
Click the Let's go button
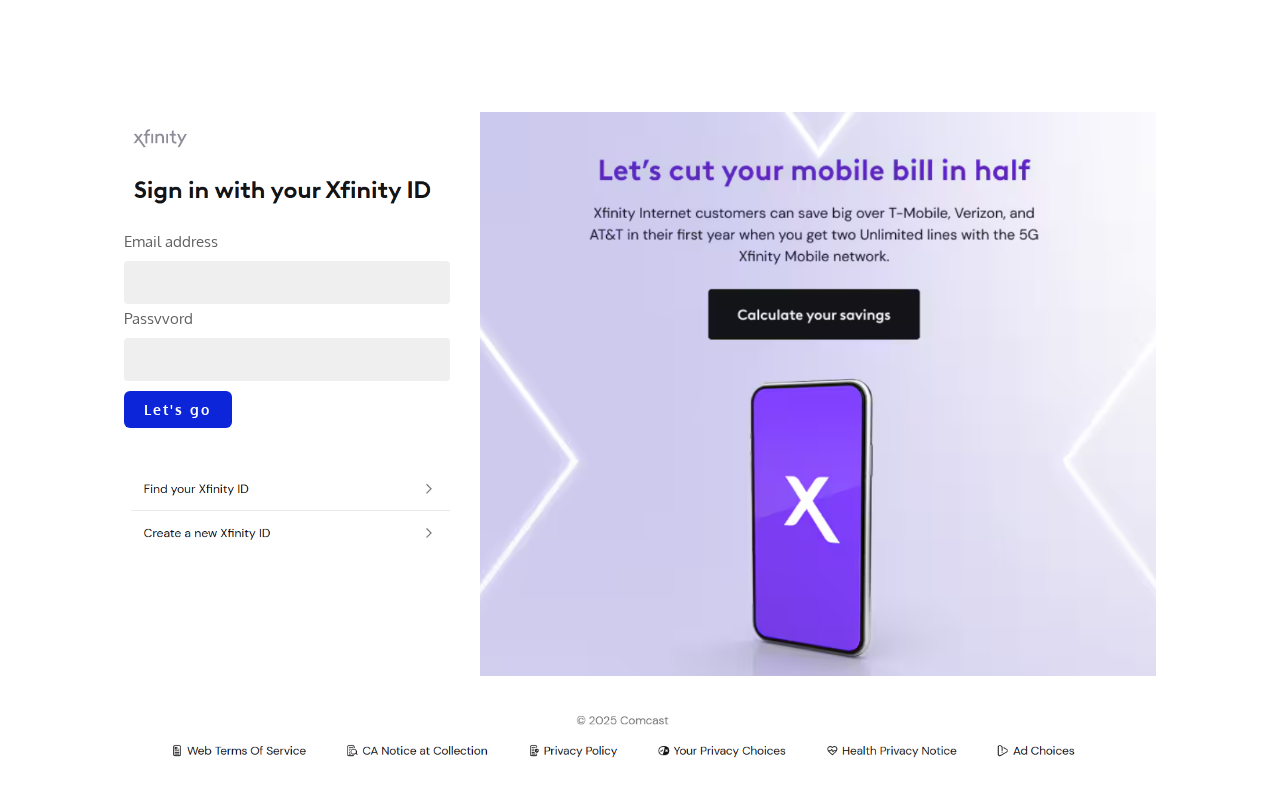click(178, 409)
